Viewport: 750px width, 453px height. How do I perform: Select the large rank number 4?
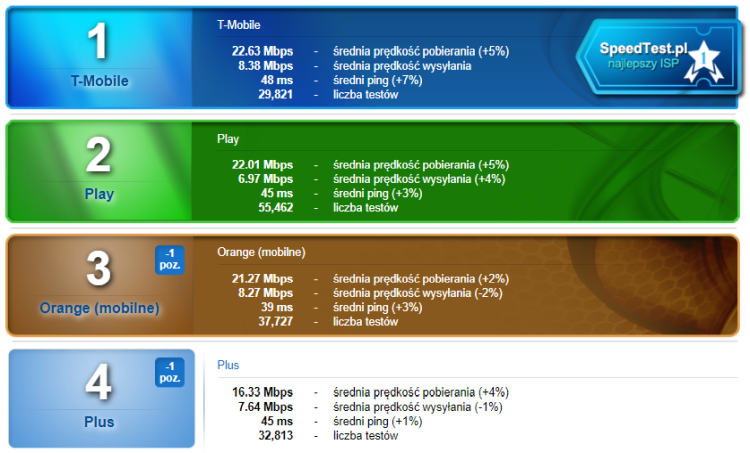click(x=98, y=383)
